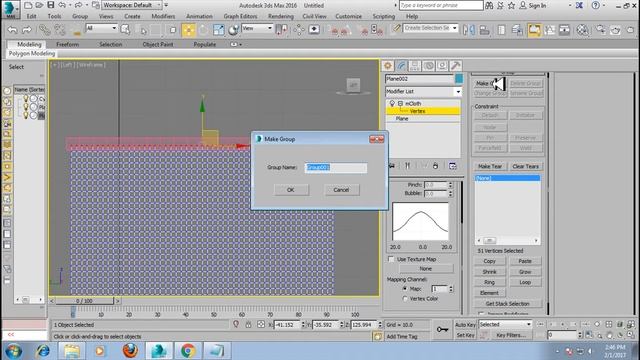
Task: Click the New Scene icon in title bar
Action: click(x=28, y=5)
